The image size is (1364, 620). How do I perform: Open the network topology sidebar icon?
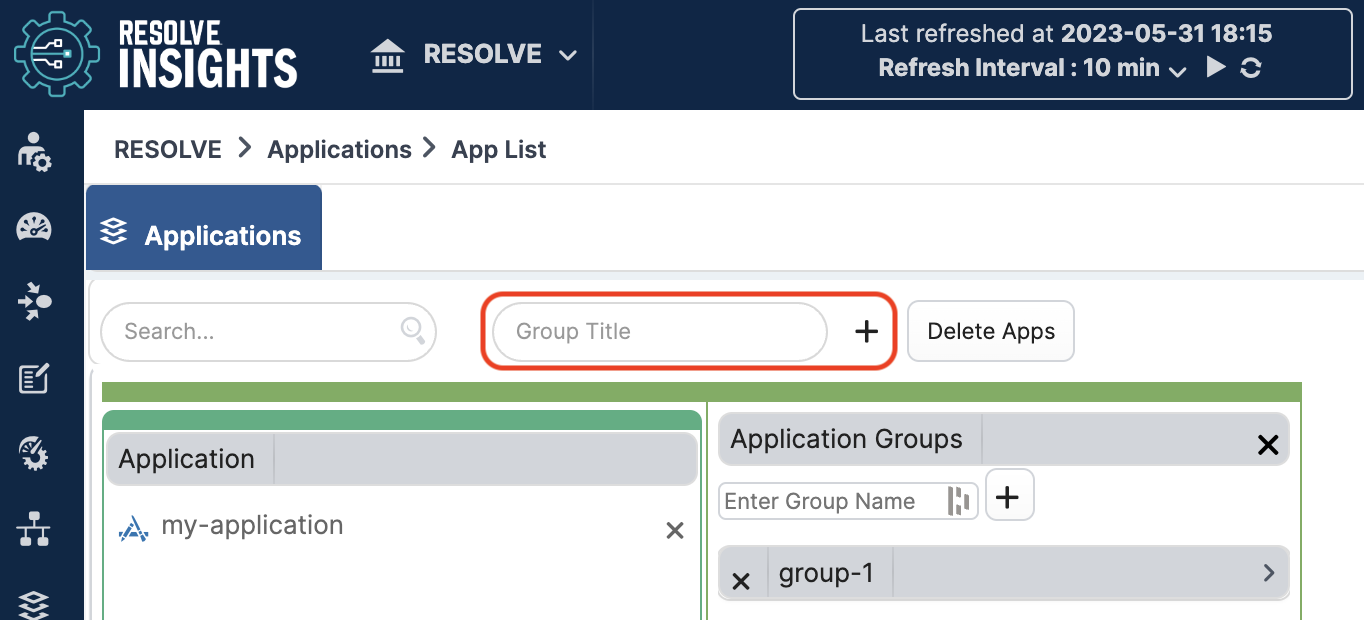[34, 529]
